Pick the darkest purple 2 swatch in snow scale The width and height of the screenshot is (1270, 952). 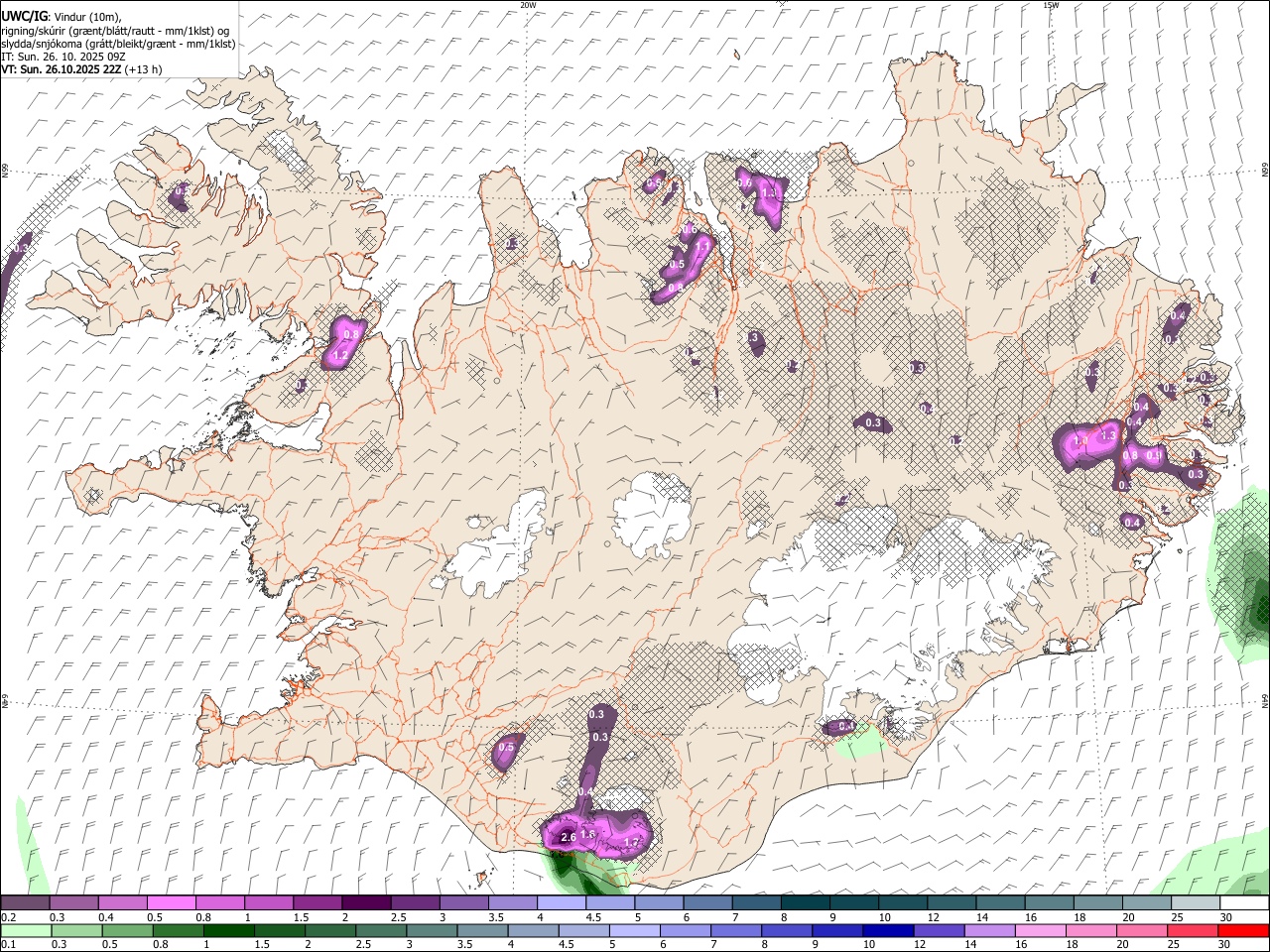pos(365,903)
